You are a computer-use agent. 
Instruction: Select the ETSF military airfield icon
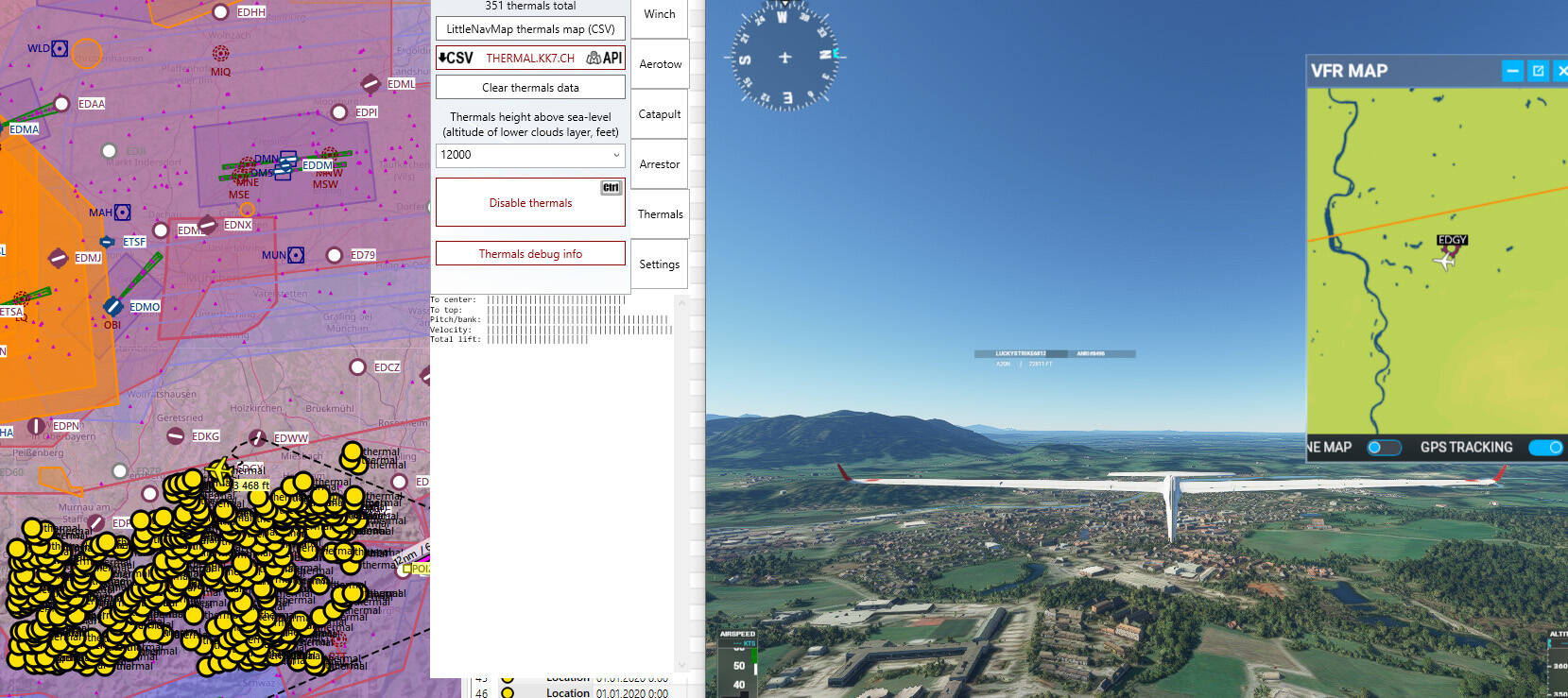(107, 242)
